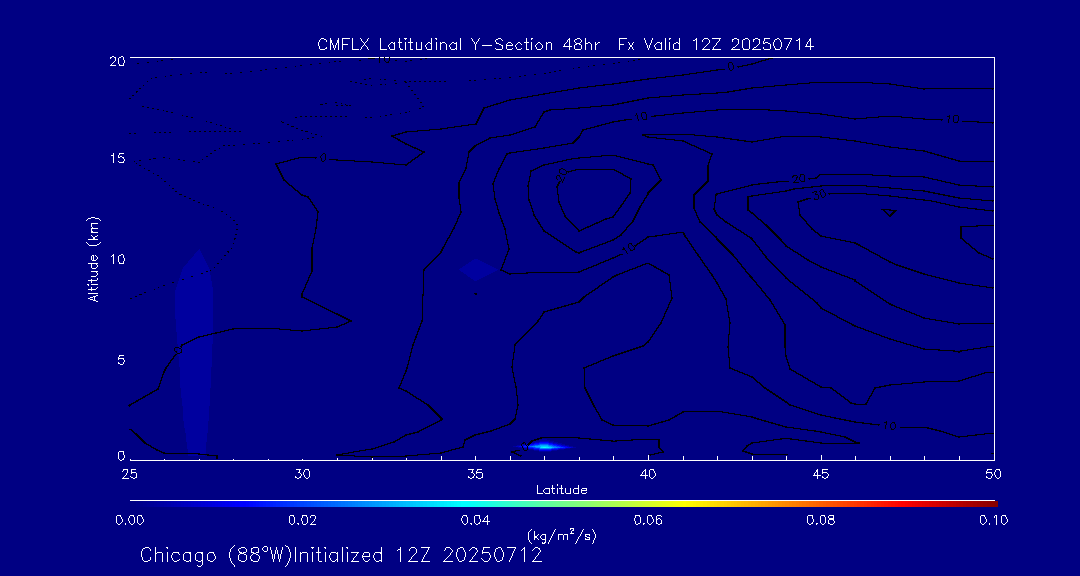The height and width of the screenshot is (576, 1080).
Task: Click the y-axis tick label '15'
Action: click(x=116, y=158)
